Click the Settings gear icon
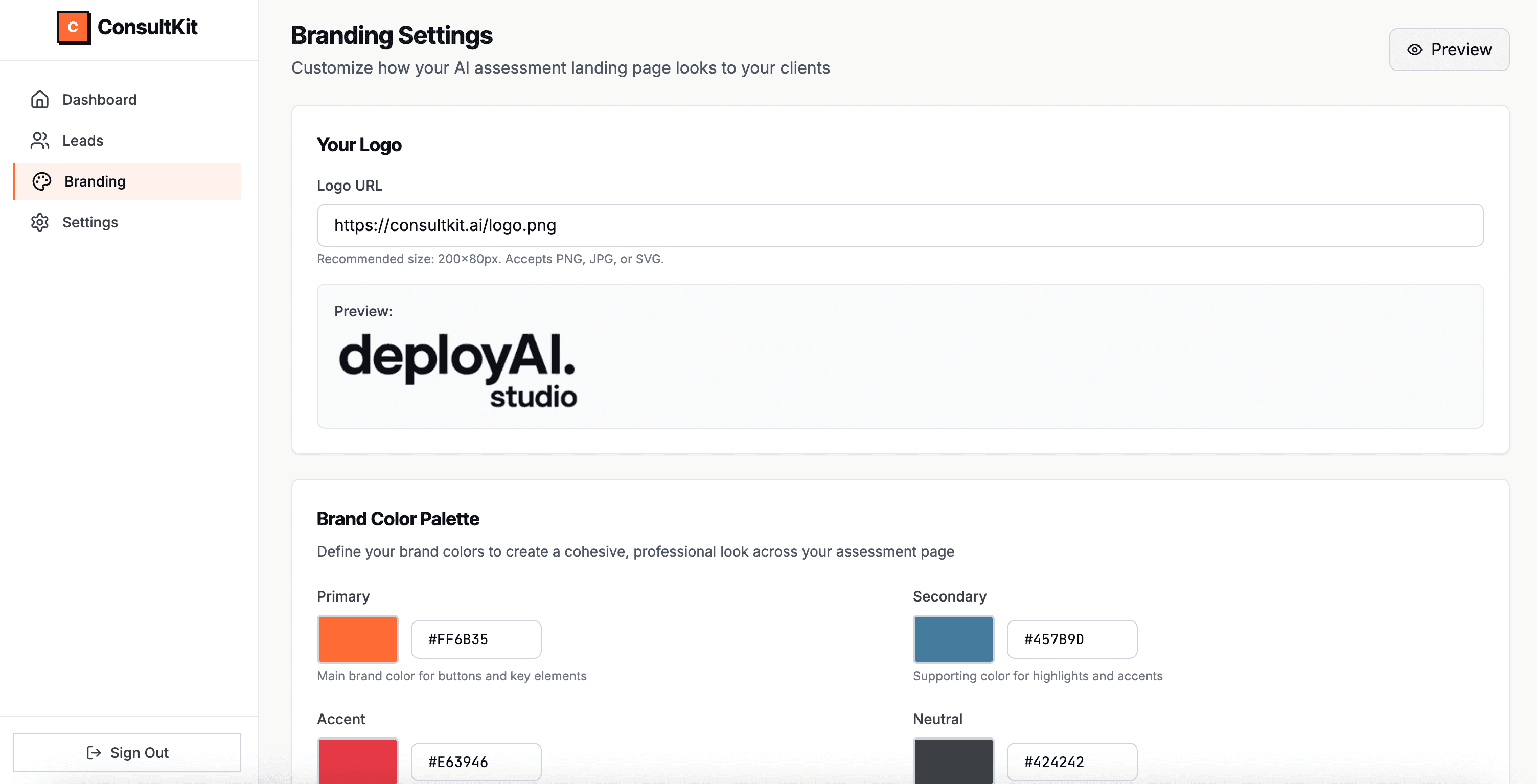 (39, 222)
